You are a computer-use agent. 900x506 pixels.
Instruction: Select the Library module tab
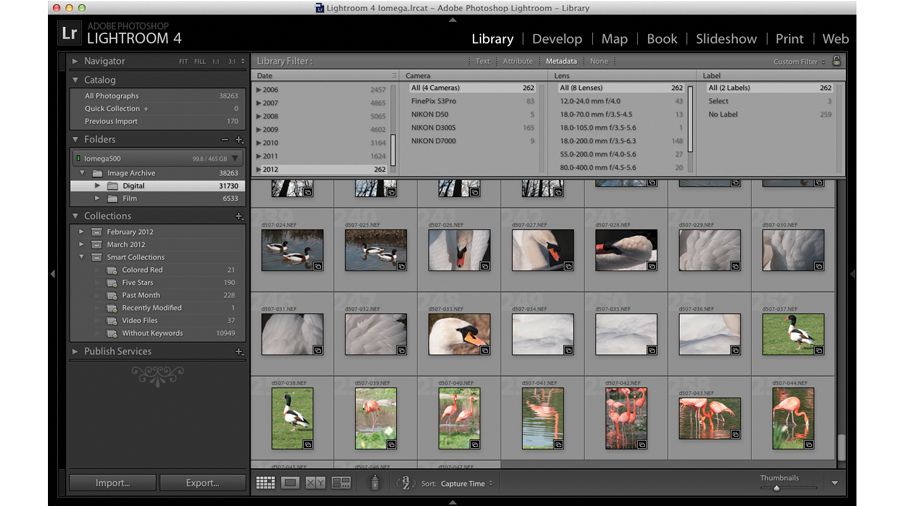pyautogui.click(x=492, y=39)
